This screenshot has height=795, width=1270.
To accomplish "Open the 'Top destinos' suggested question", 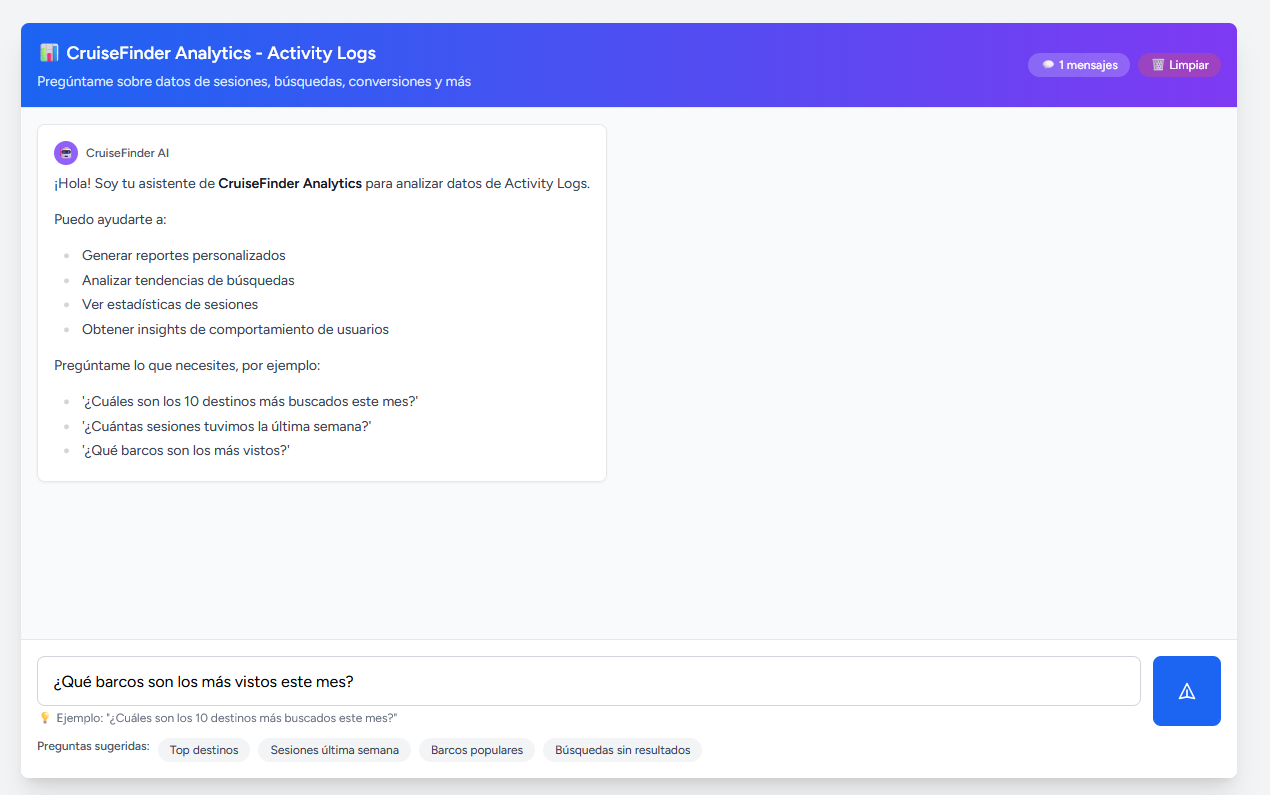I will [203, 749].
